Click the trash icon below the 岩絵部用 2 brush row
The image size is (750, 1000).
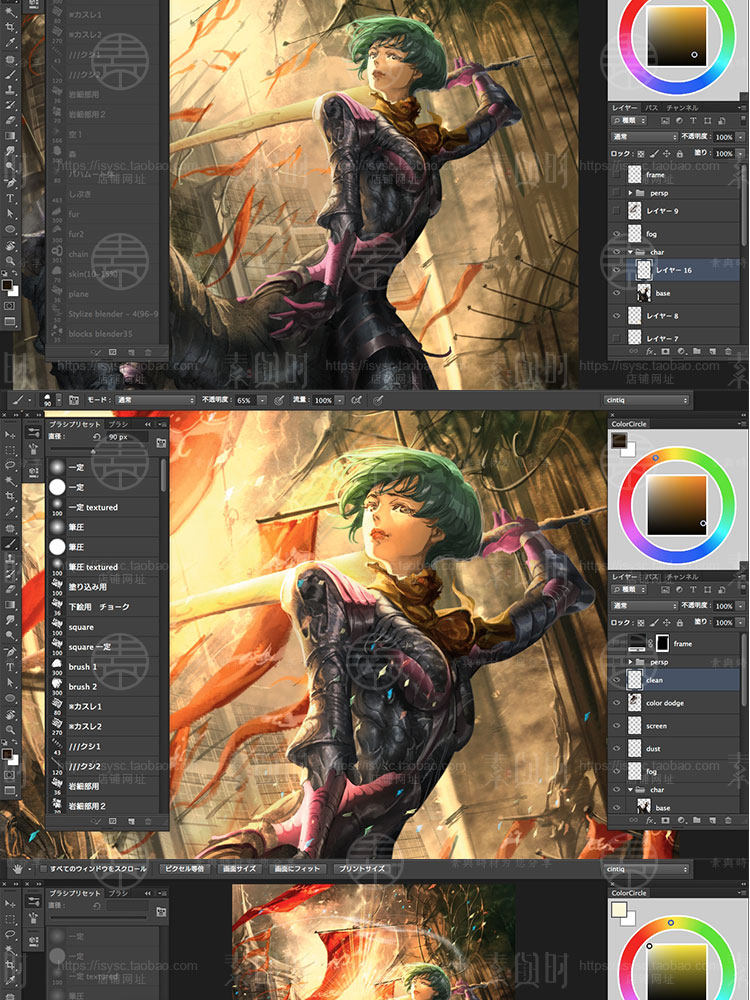pos(148,821)
